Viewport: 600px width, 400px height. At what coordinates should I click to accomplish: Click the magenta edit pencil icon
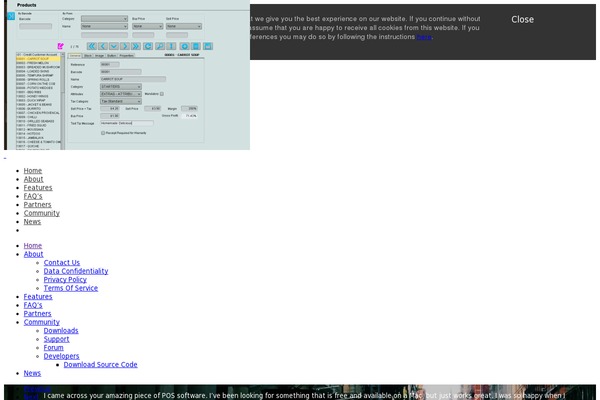pyautogui.click(x=60, y=46)
